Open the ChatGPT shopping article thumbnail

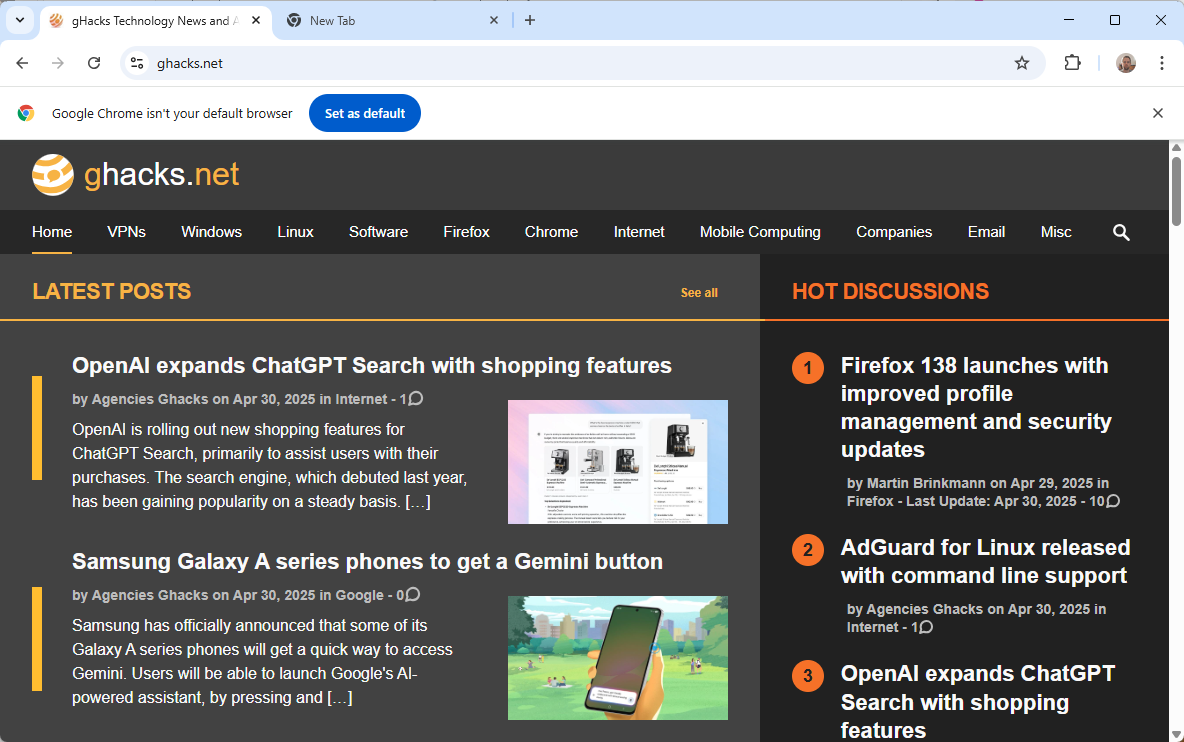click(x=618, y=462)
